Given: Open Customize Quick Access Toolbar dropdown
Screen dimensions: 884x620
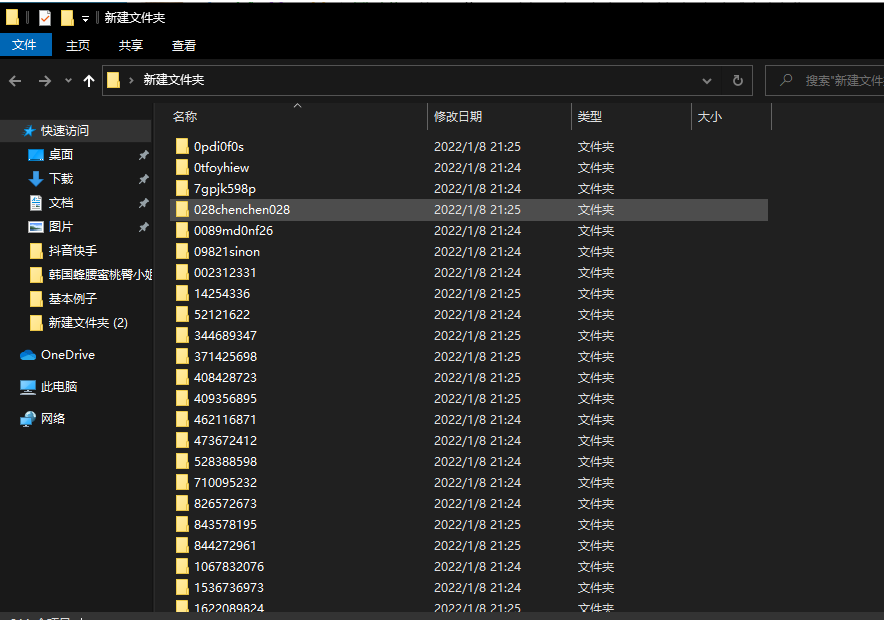Looking at the screenshot, I should point(85,19).
